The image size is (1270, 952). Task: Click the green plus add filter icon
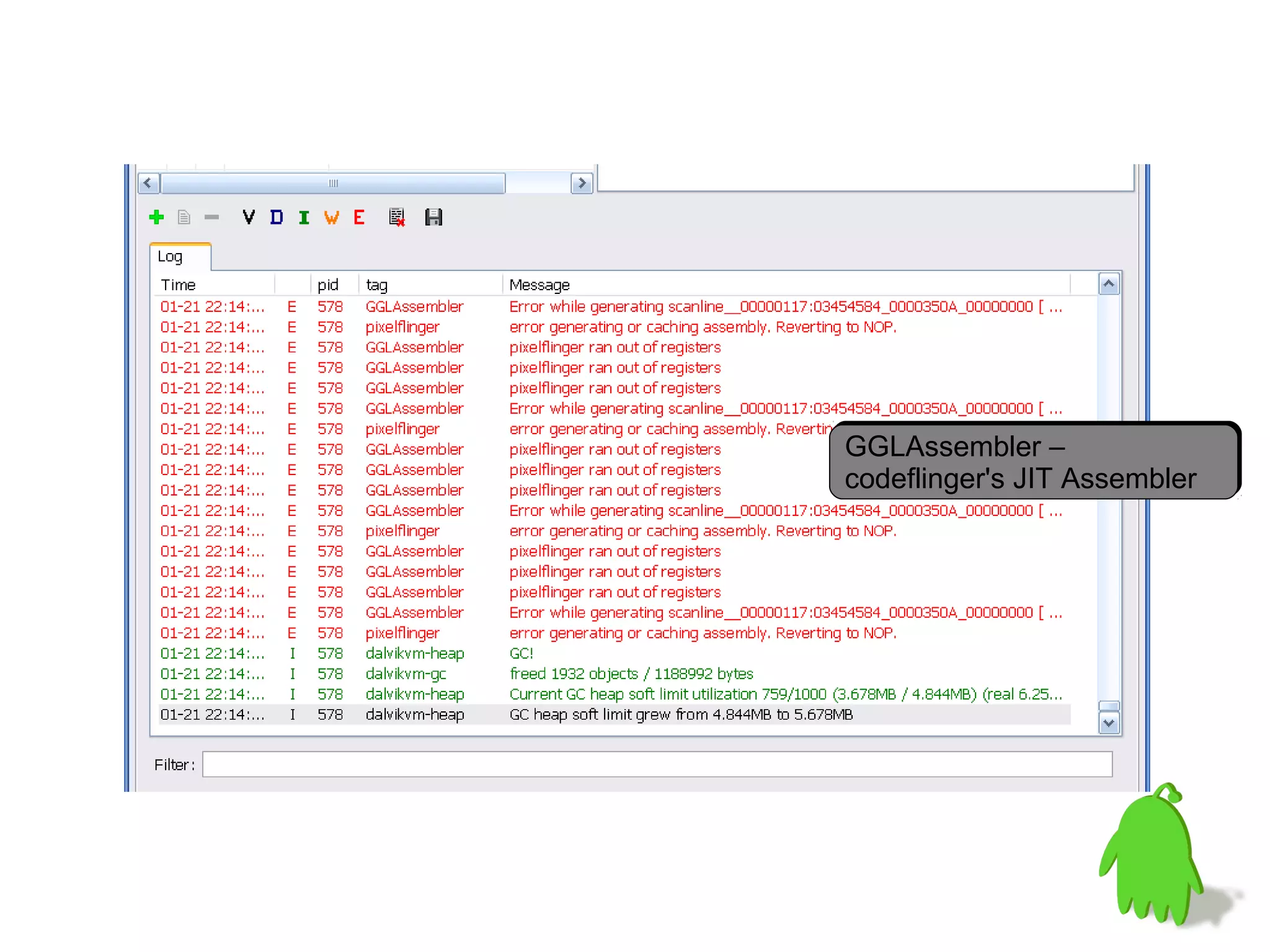coord(156,217)
